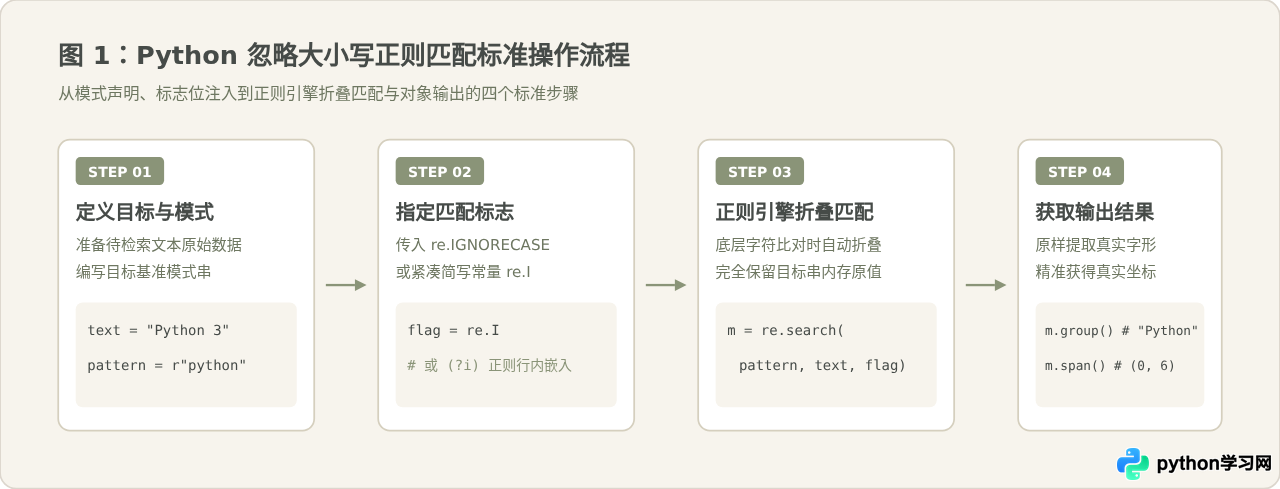Click the line "编写目标基准模式串"
This screenshot has width=1280, height=489.
[144, 272]
